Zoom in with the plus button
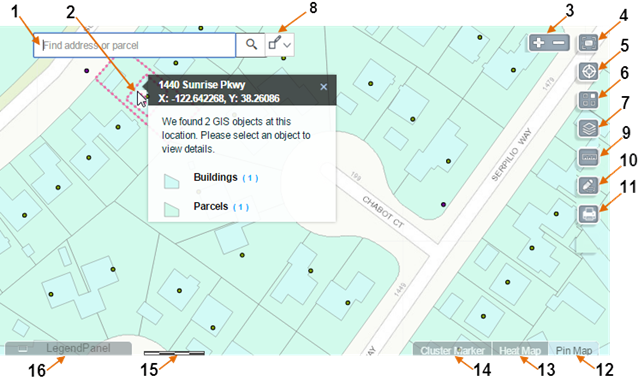This screenshot has width=638, height=378. (539, 43)
